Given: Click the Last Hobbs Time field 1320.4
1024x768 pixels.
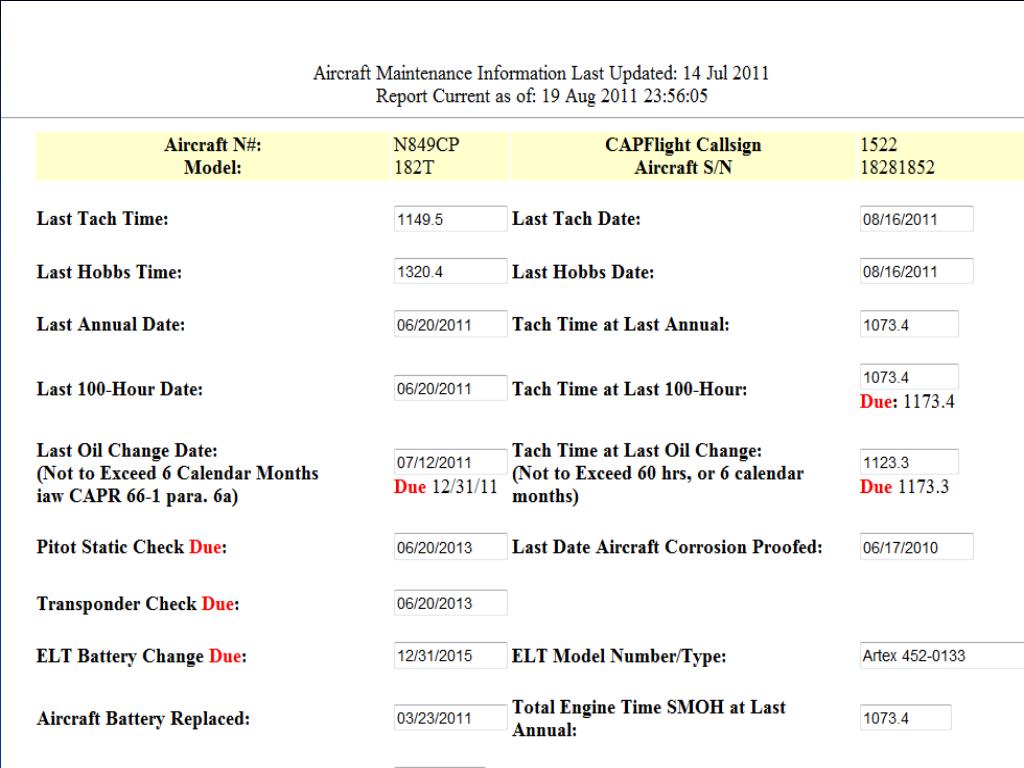Looking at the screenshot, I should 450,271.
